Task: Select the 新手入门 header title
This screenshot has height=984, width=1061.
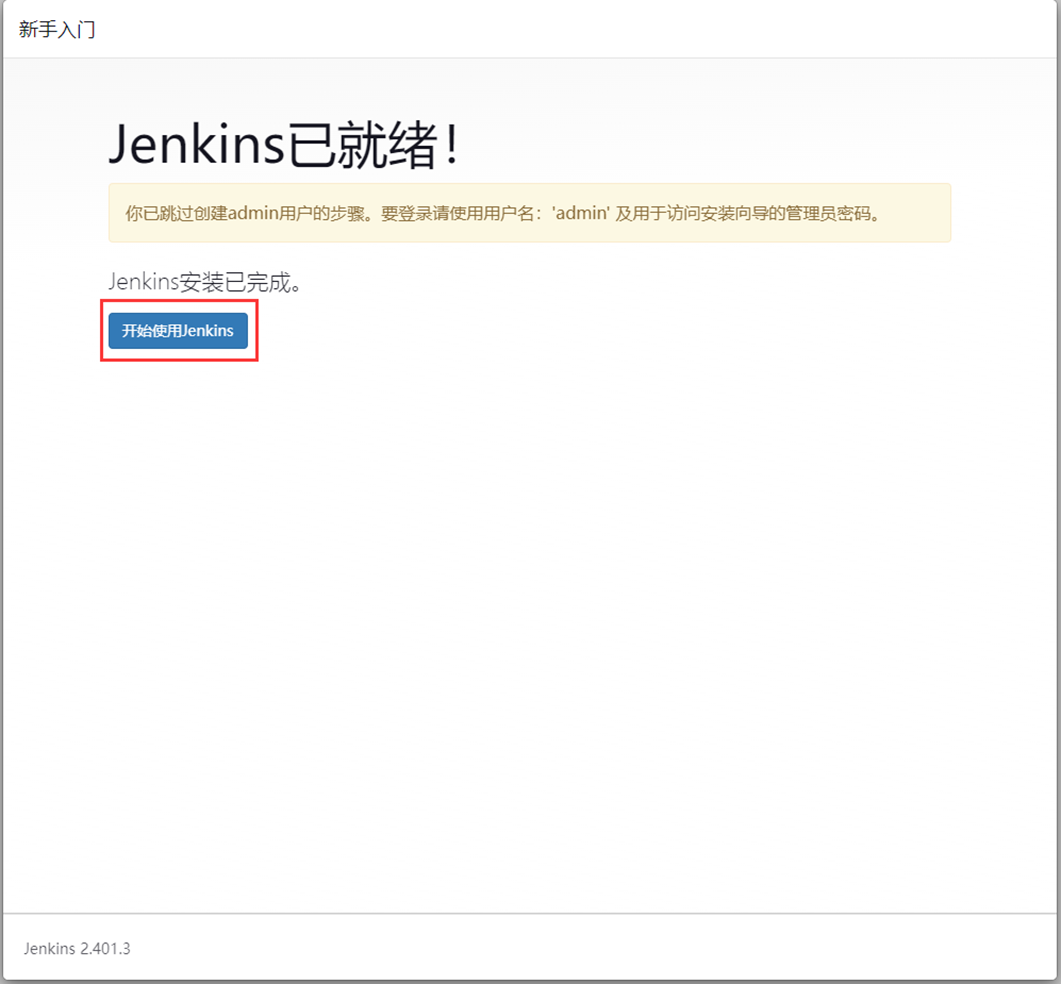Action: point(57,30)
